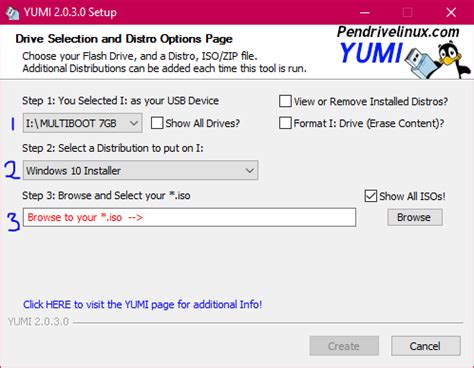
Task: Click the Cancel button
Action: [x=426, y=346]
